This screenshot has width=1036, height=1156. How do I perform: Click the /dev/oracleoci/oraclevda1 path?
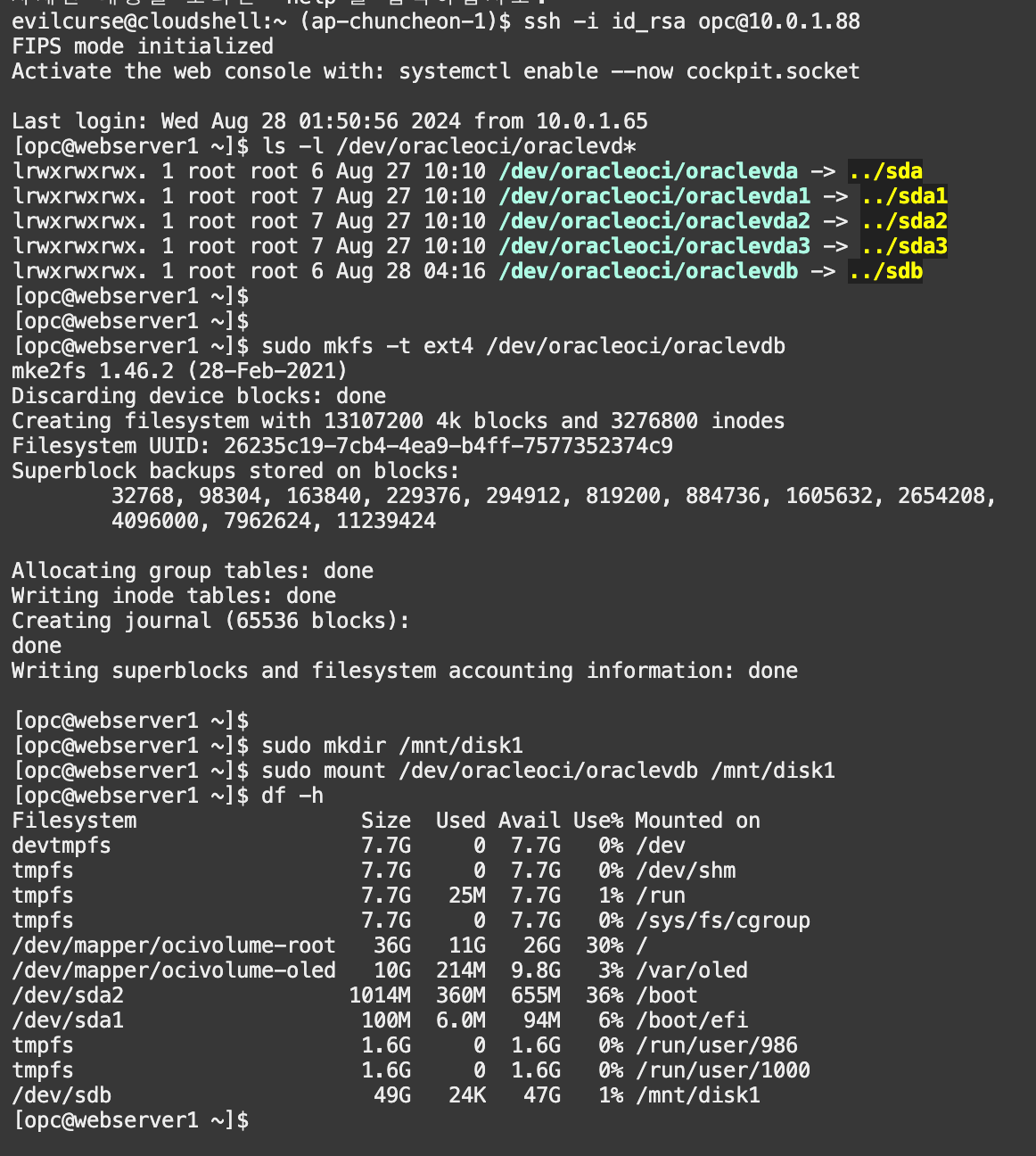(x=654, y=196)
